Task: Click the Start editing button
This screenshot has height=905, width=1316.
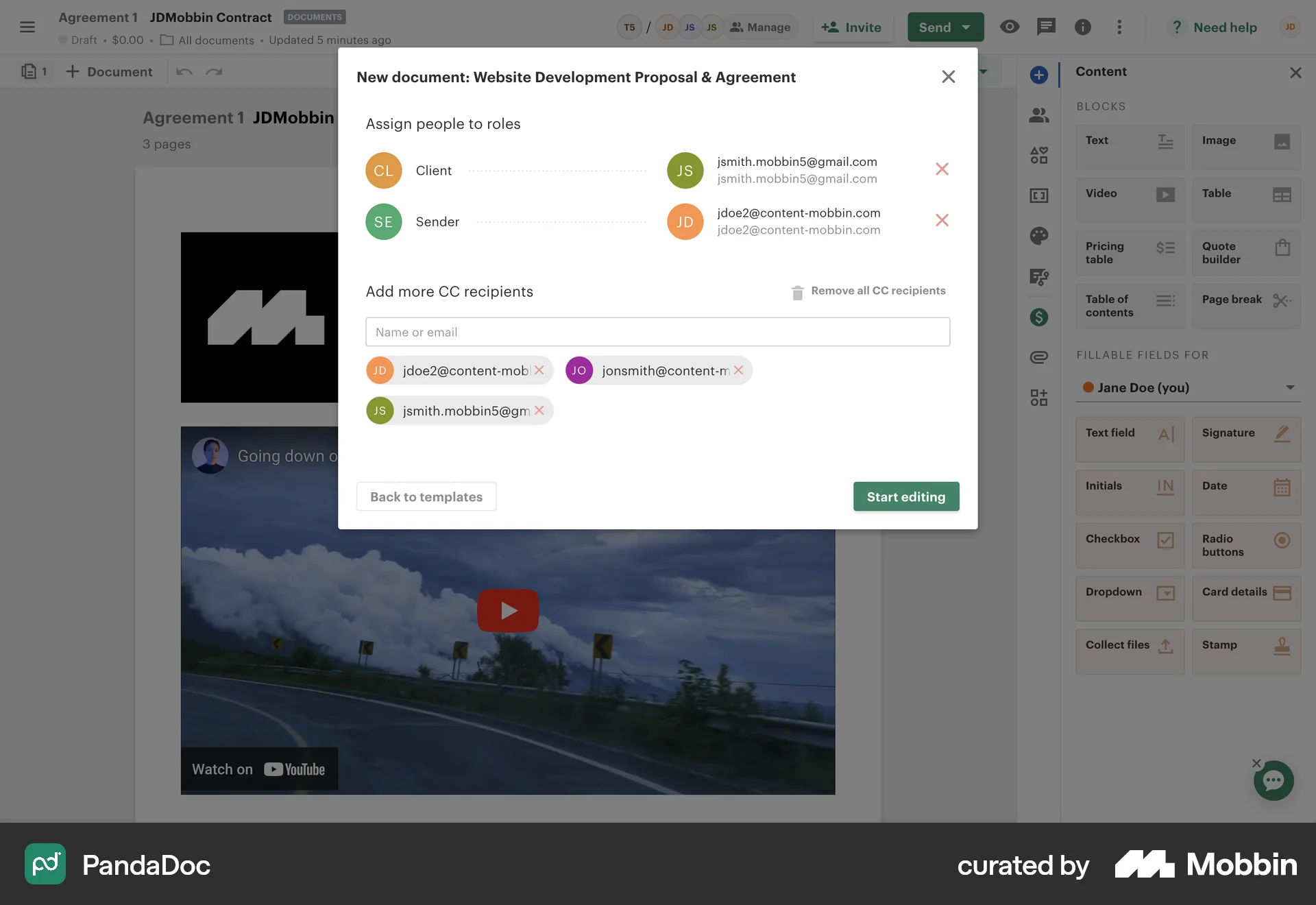Action: tap(906, 496)
